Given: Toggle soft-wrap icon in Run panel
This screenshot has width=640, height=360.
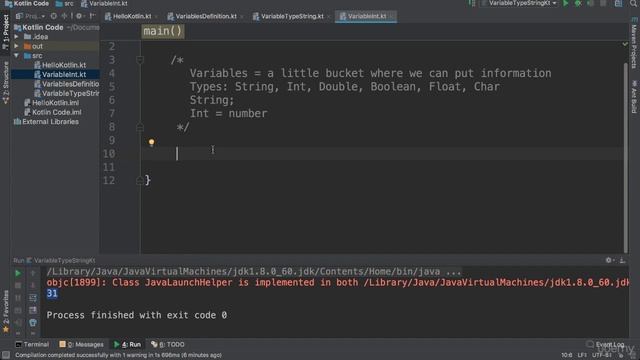Looking at the screenshot, I should (x=33, y=298).
